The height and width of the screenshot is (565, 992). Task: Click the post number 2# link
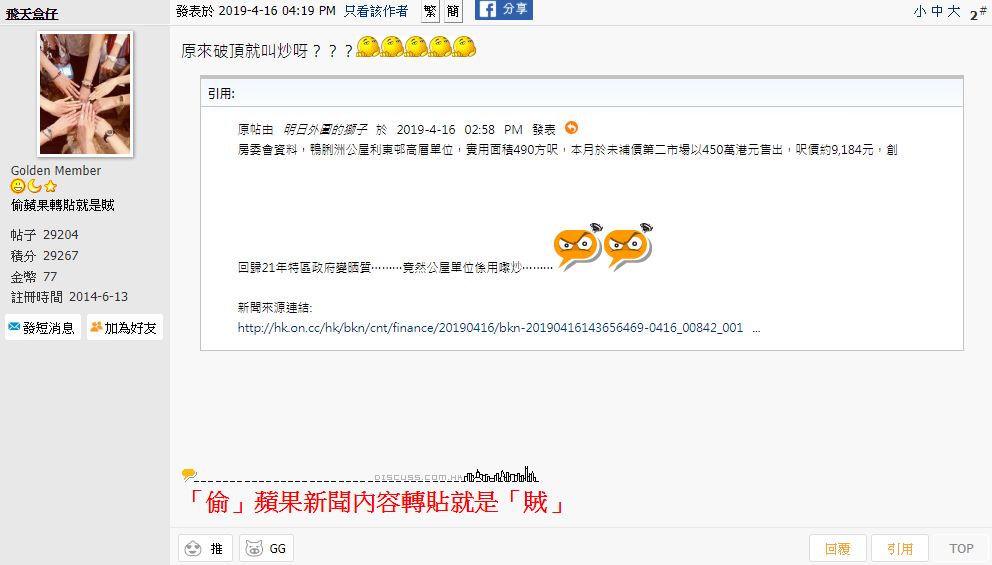pos(978,13)
